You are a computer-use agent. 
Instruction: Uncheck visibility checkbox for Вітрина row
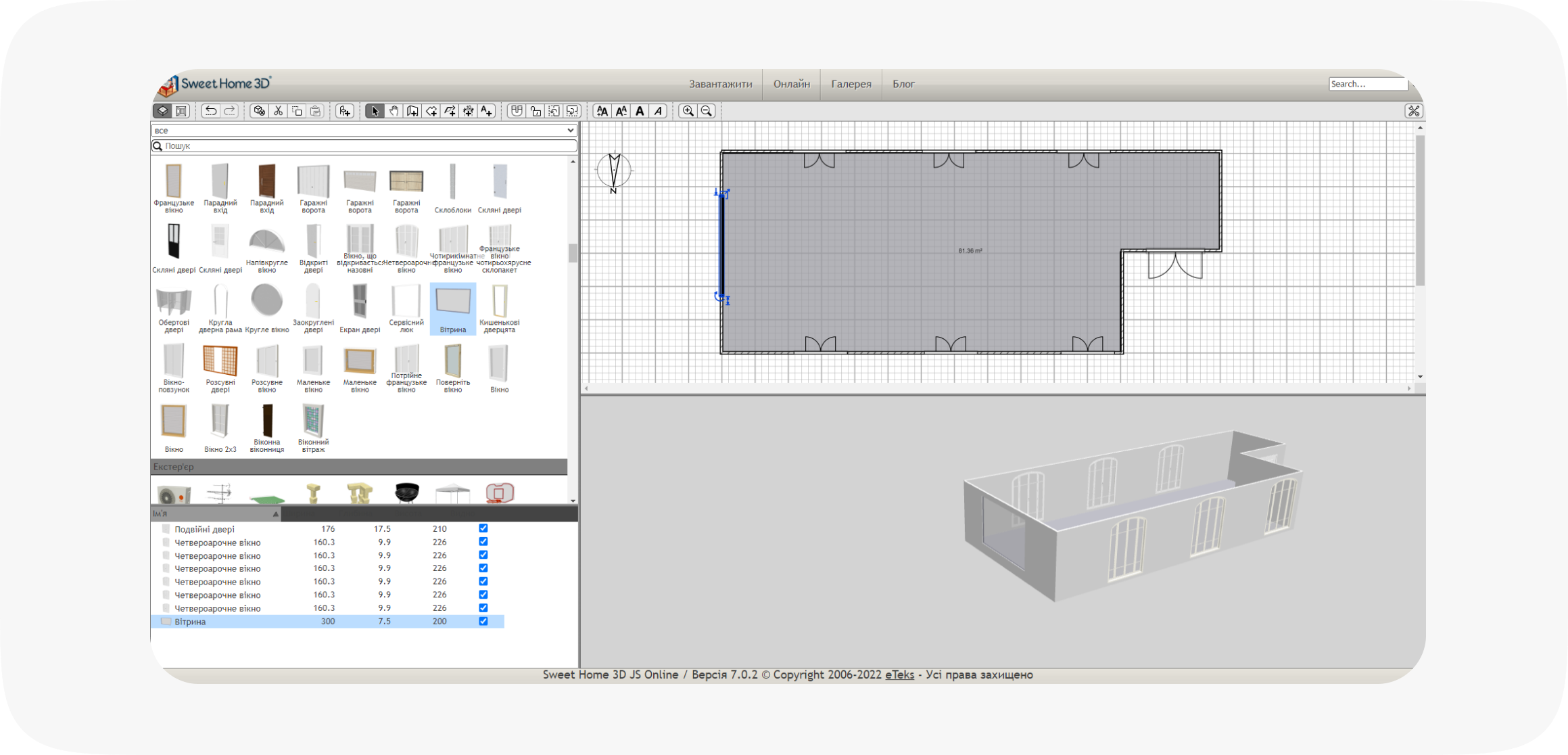(483, 621)
